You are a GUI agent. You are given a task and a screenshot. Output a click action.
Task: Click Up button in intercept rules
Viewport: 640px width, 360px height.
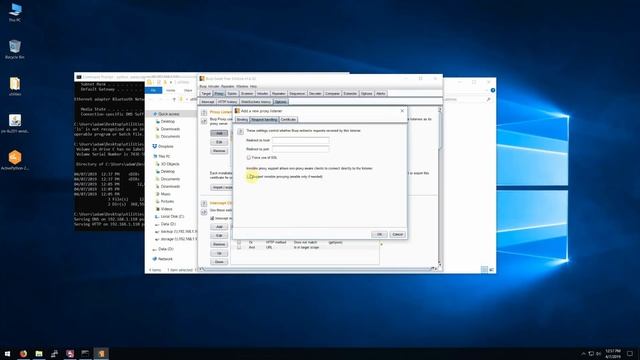click(219, 253)
